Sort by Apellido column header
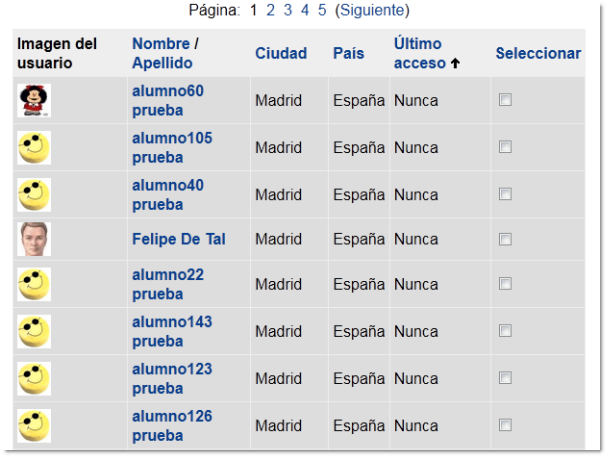The image size is (606, 456). [x=162, y=63]
